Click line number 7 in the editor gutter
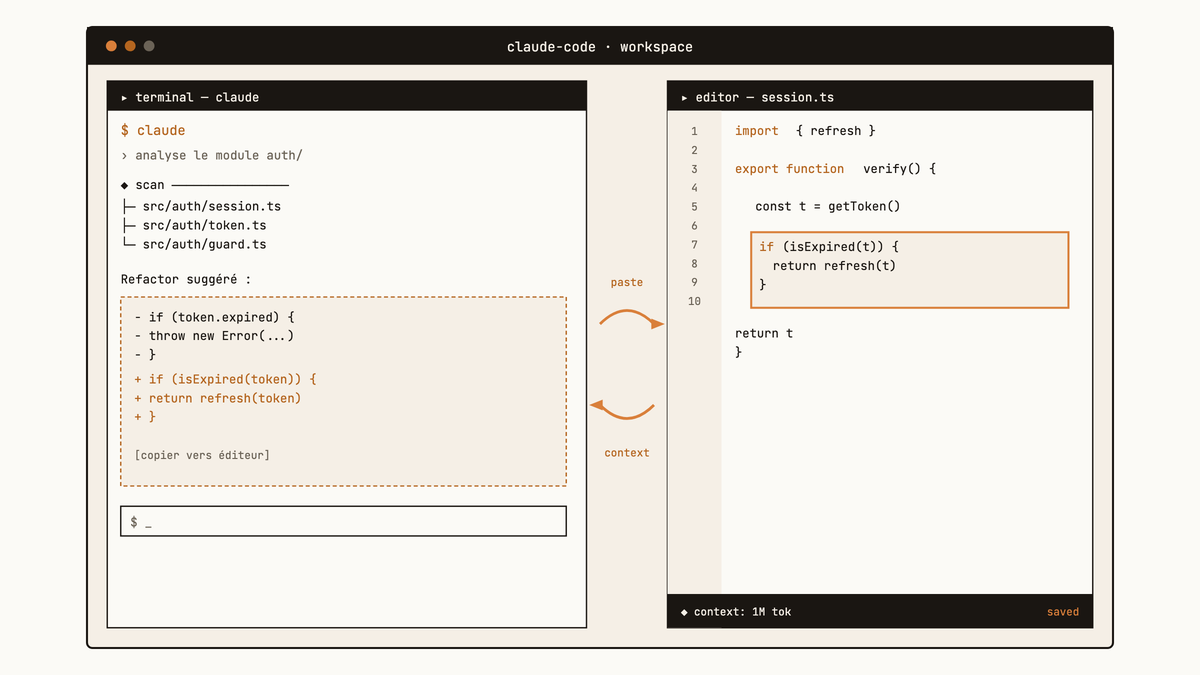1200x675 pixels. click(694, 245)
